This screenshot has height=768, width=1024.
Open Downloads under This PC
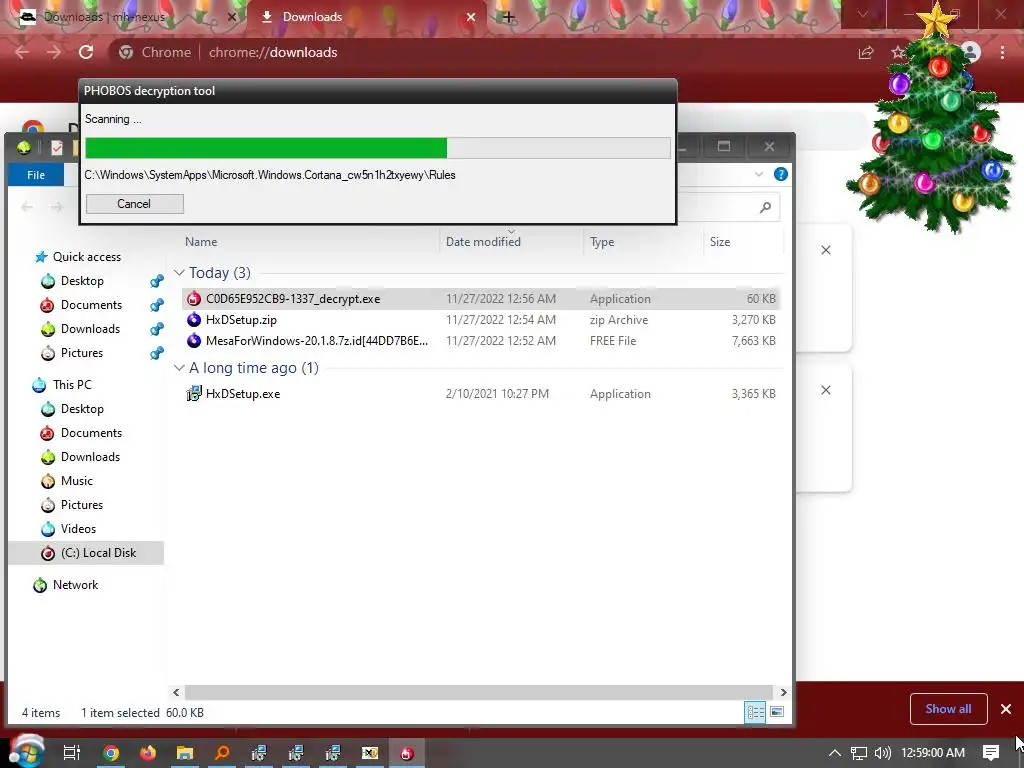click(90, 456)
